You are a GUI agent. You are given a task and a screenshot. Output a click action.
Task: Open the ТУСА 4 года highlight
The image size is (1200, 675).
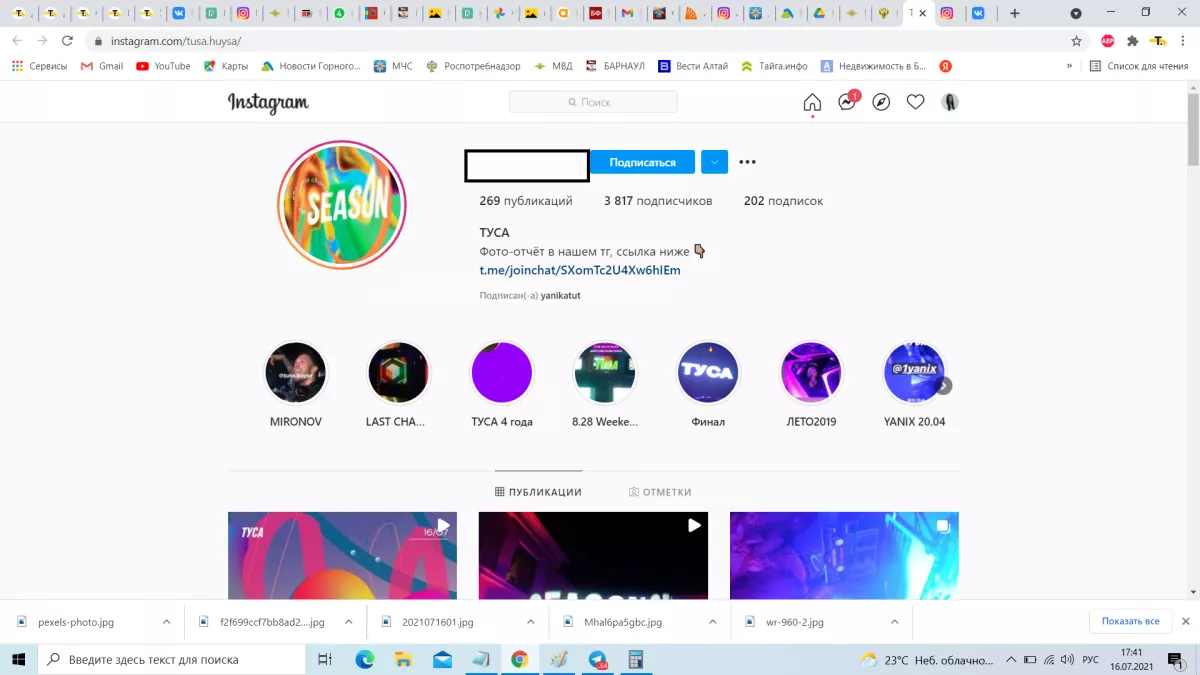[x=502, y=384]
